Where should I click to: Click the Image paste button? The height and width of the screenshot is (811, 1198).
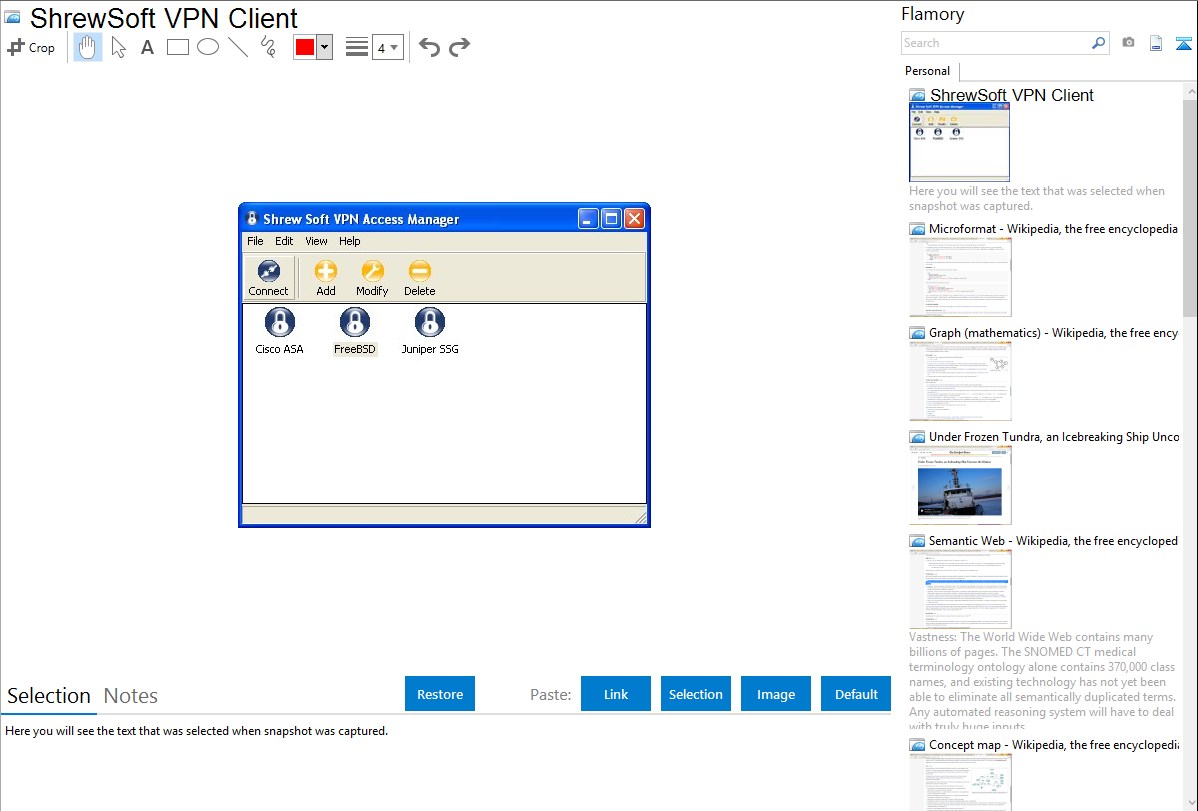[x=775, y=694]
